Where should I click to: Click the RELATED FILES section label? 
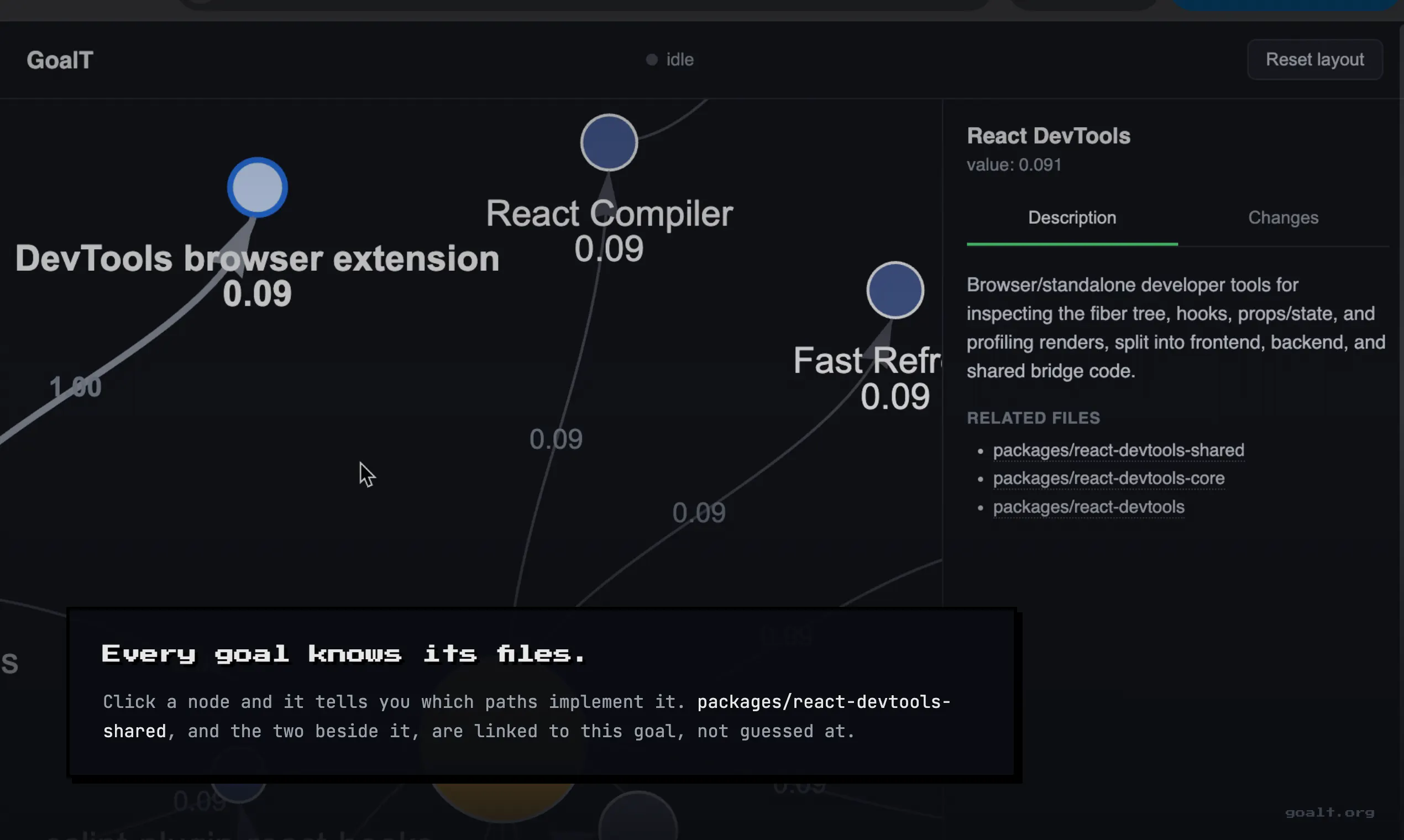(1033, 418)
